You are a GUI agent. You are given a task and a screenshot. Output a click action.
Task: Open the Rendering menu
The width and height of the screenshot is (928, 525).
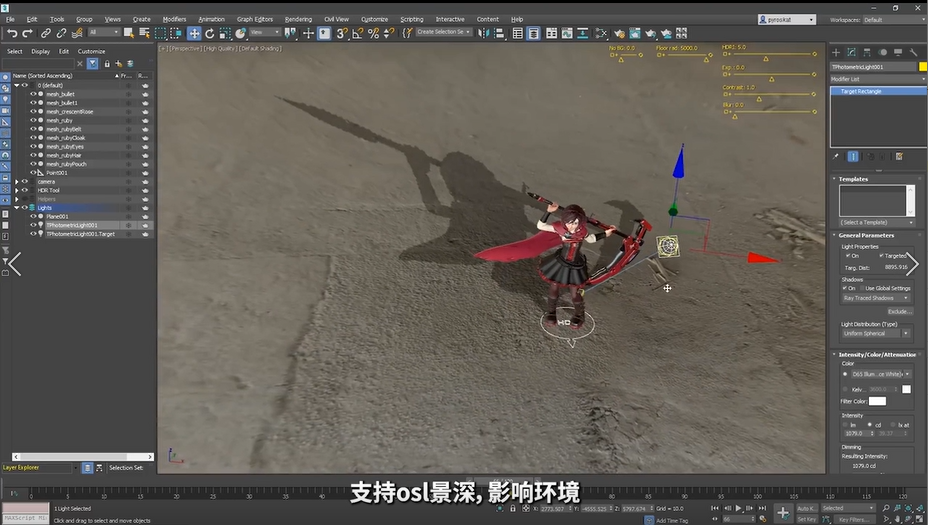[x=298, y=19]
